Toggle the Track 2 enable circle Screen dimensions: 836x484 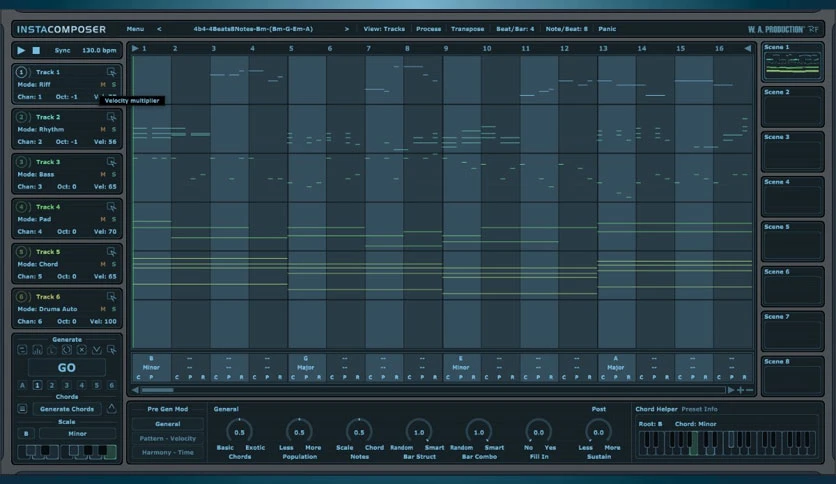(21, 117)
